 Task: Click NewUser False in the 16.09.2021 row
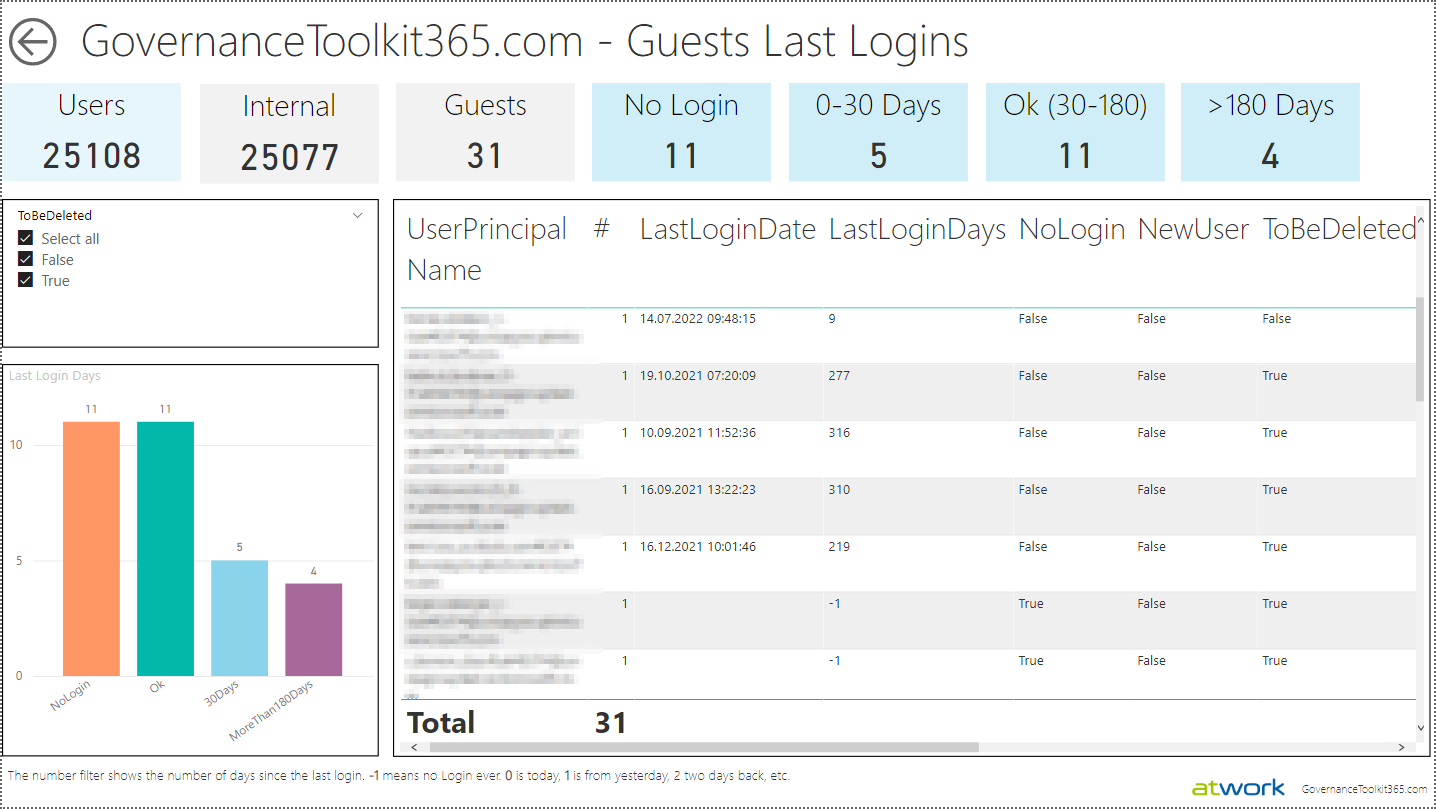[1152, 490]
